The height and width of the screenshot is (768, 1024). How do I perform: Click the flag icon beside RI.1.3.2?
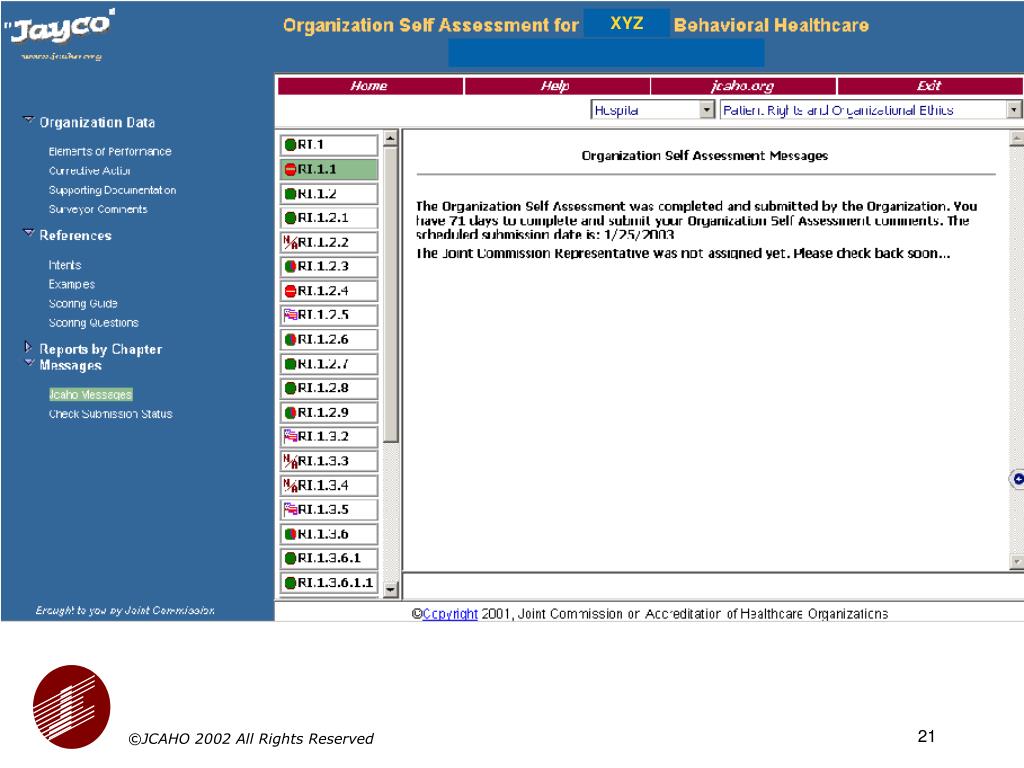click(290, 436)
